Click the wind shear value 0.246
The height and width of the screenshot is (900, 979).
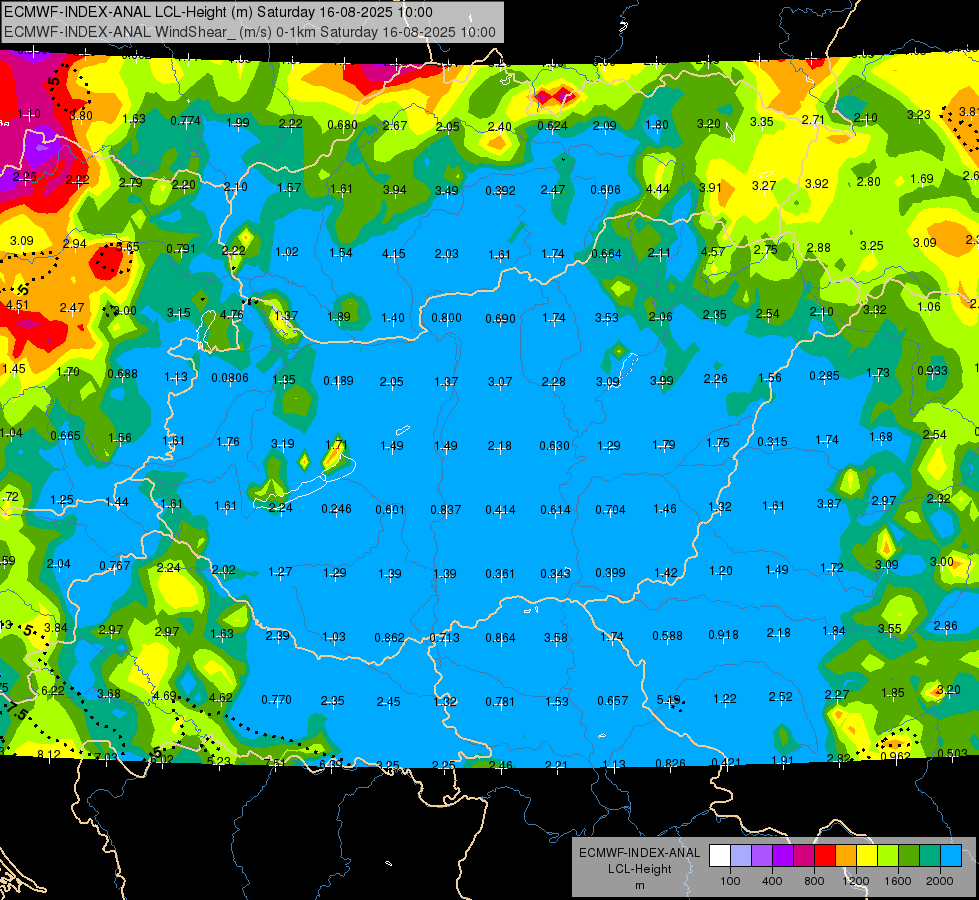click(x=337, y=509)
